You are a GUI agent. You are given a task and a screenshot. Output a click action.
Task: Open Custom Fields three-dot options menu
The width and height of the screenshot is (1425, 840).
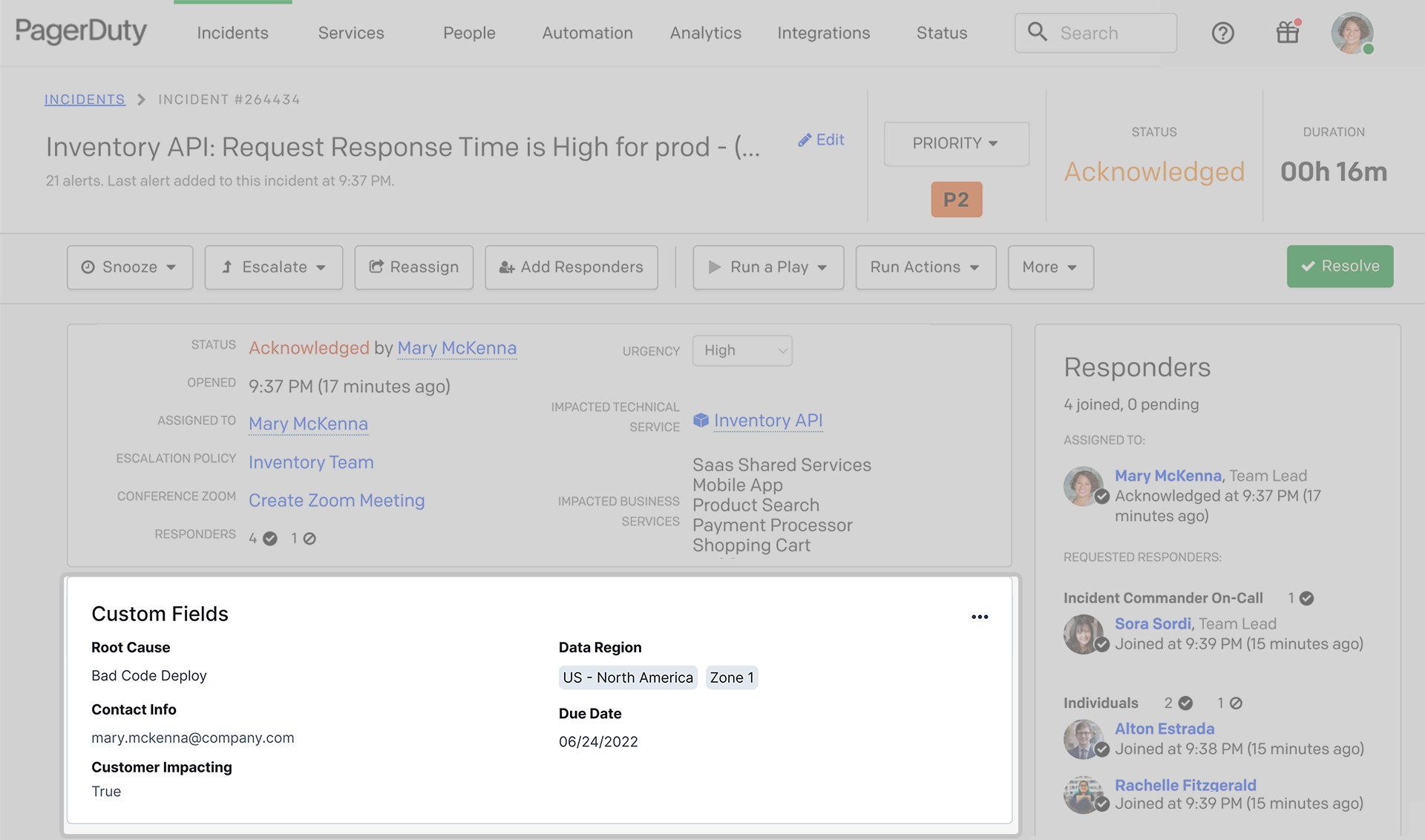980,617
